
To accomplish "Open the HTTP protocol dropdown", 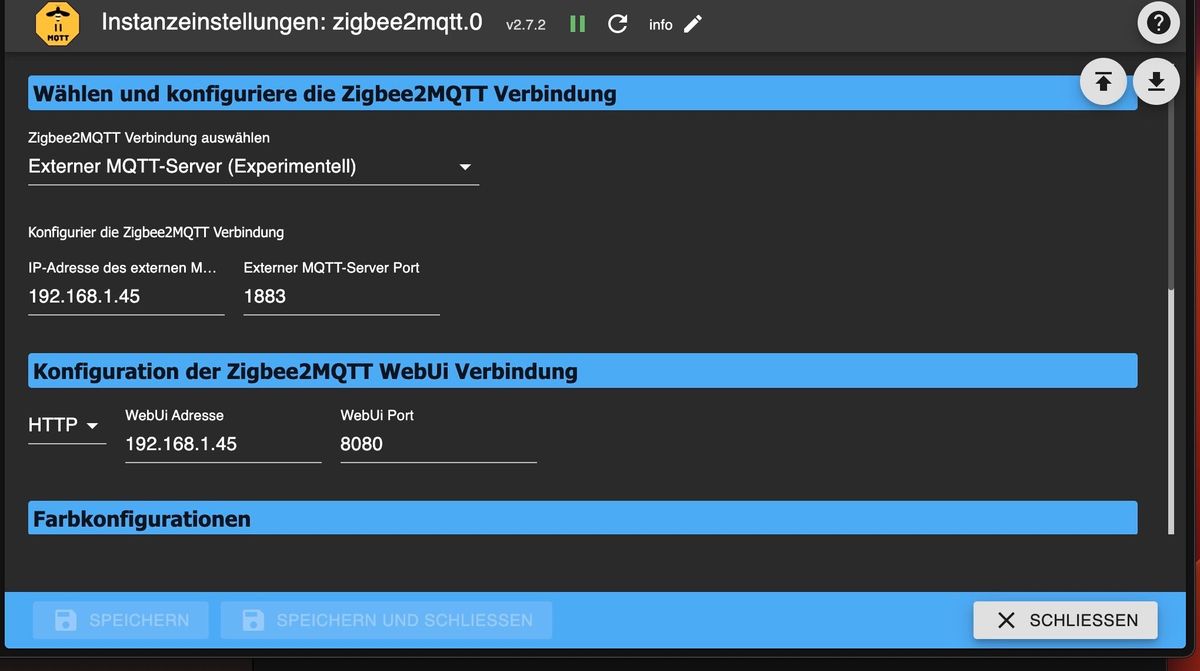I will click(x=66, y=425).
